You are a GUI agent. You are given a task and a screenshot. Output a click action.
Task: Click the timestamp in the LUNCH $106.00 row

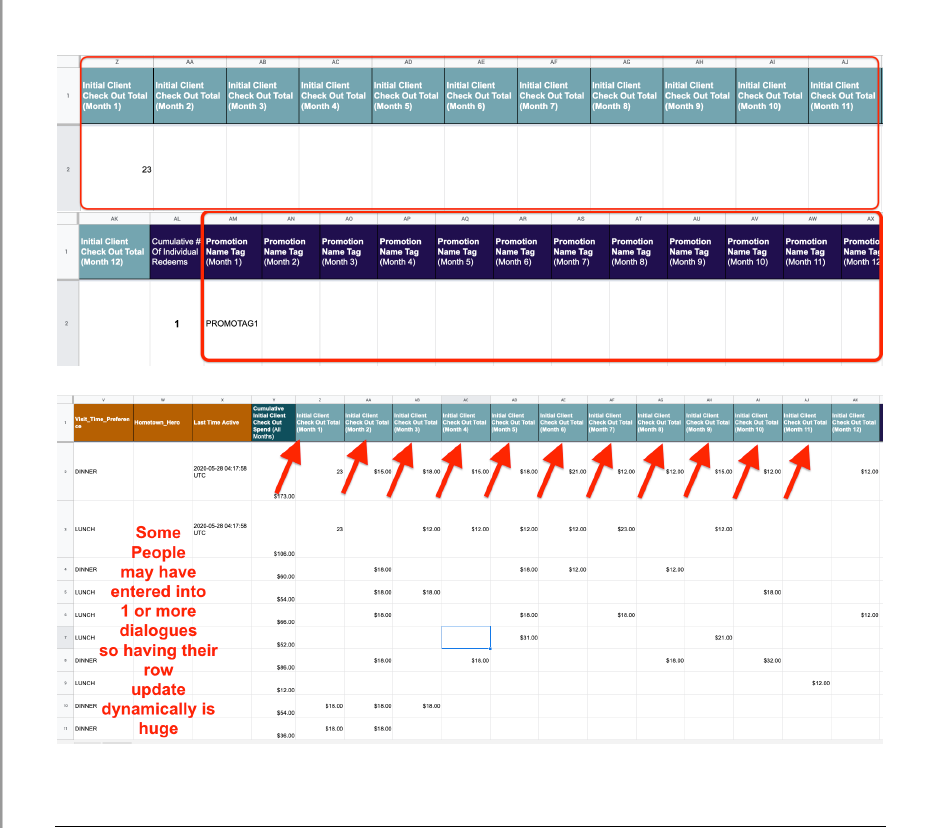tap(222, 529)
